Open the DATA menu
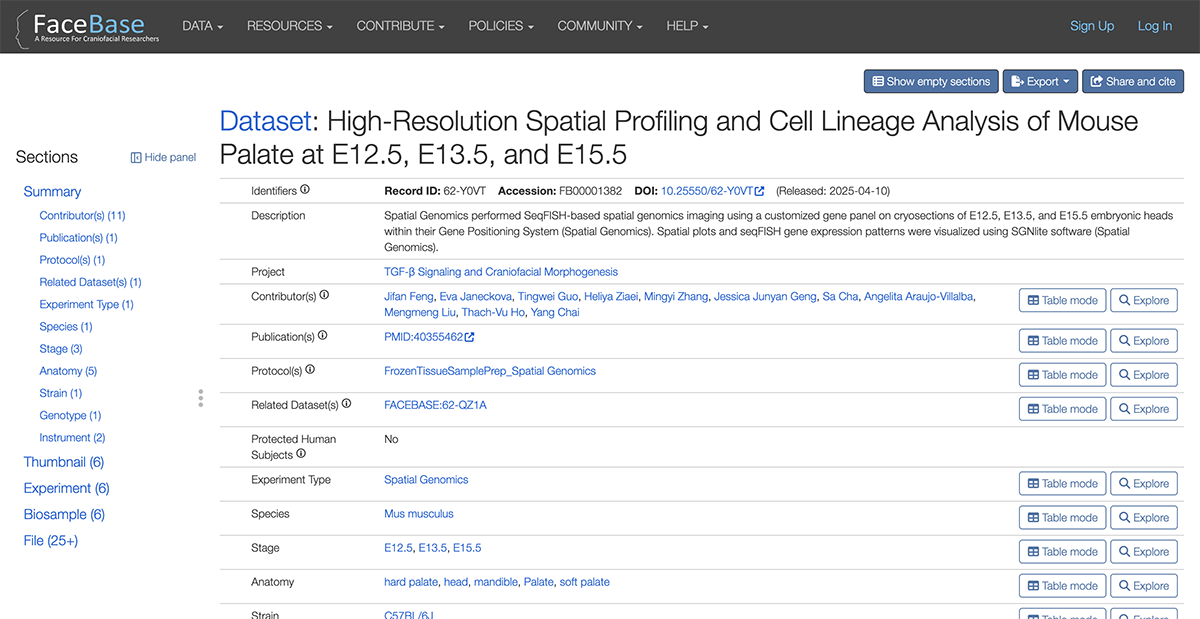Image resolution: width=1200 pixels, height=619 pixels. coord(202,26)
